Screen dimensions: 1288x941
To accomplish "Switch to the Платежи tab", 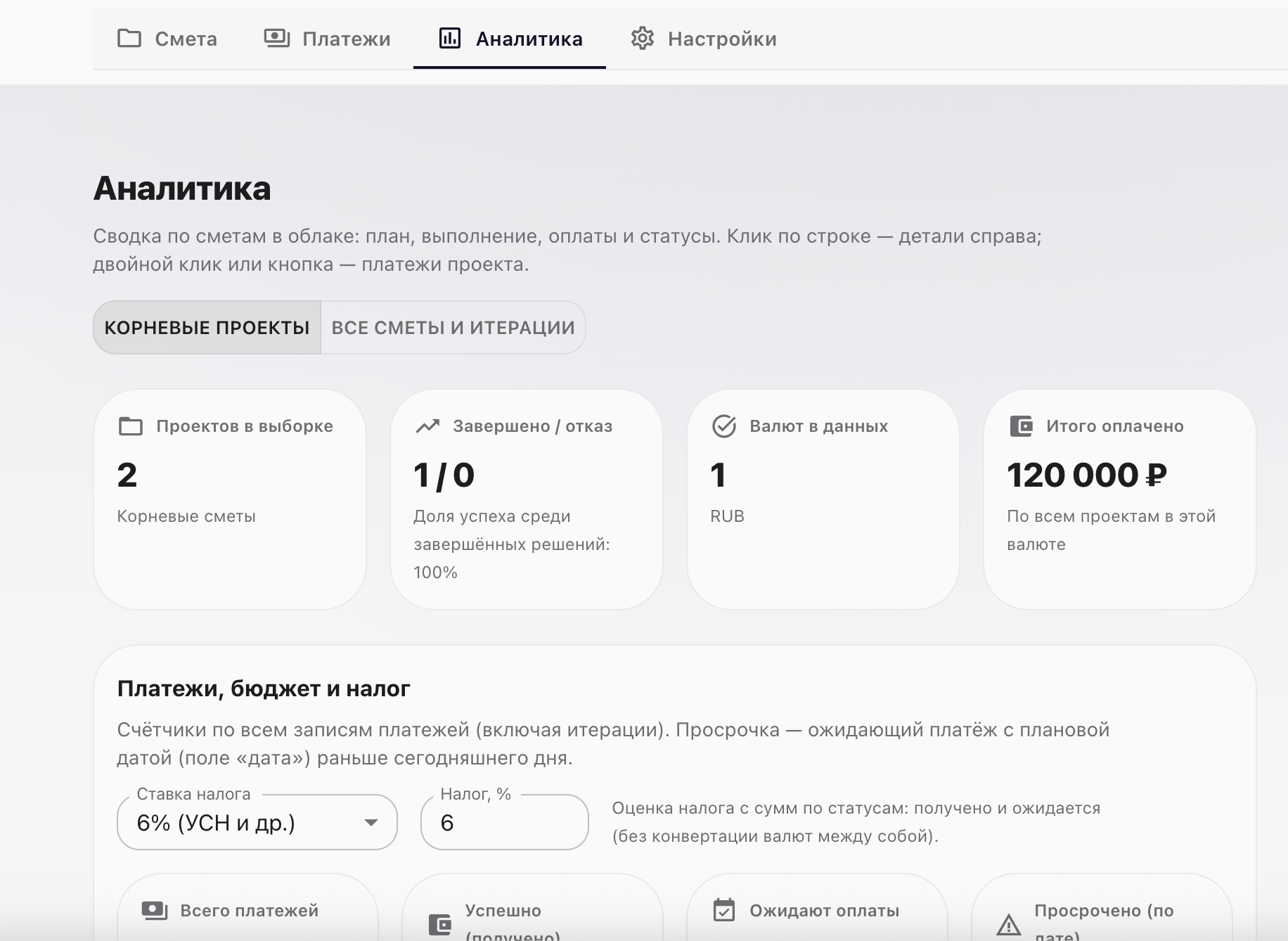I will click(x=327, y=39).
